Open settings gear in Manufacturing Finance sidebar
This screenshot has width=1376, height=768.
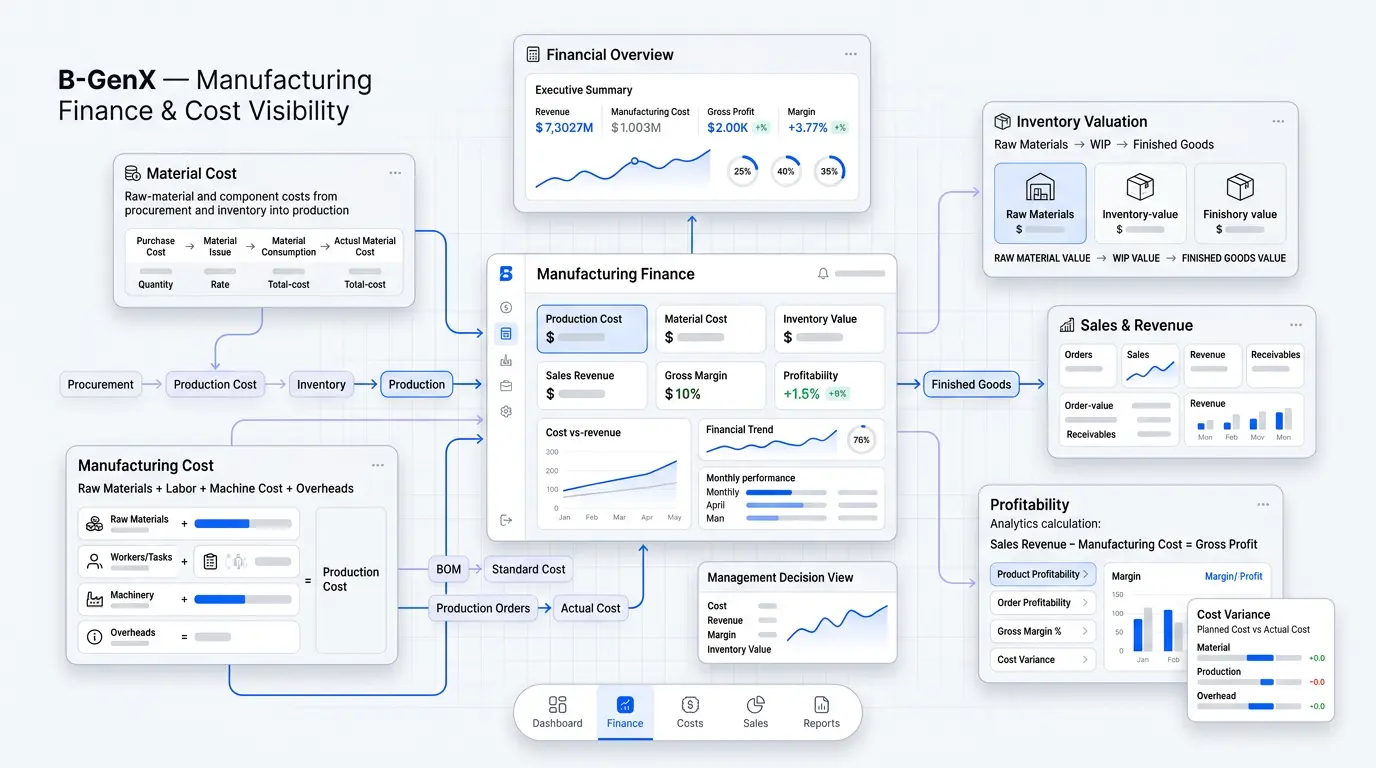click(x=506, y=411)
